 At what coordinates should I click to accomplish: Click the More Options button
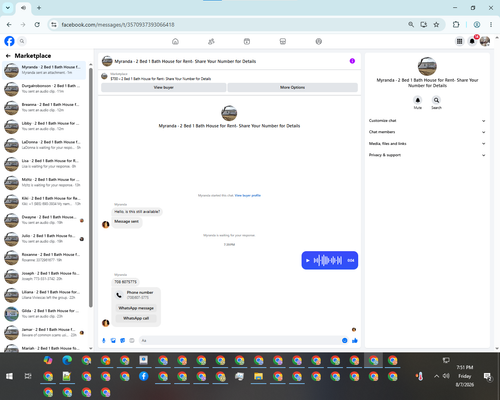tap(292, 87)
